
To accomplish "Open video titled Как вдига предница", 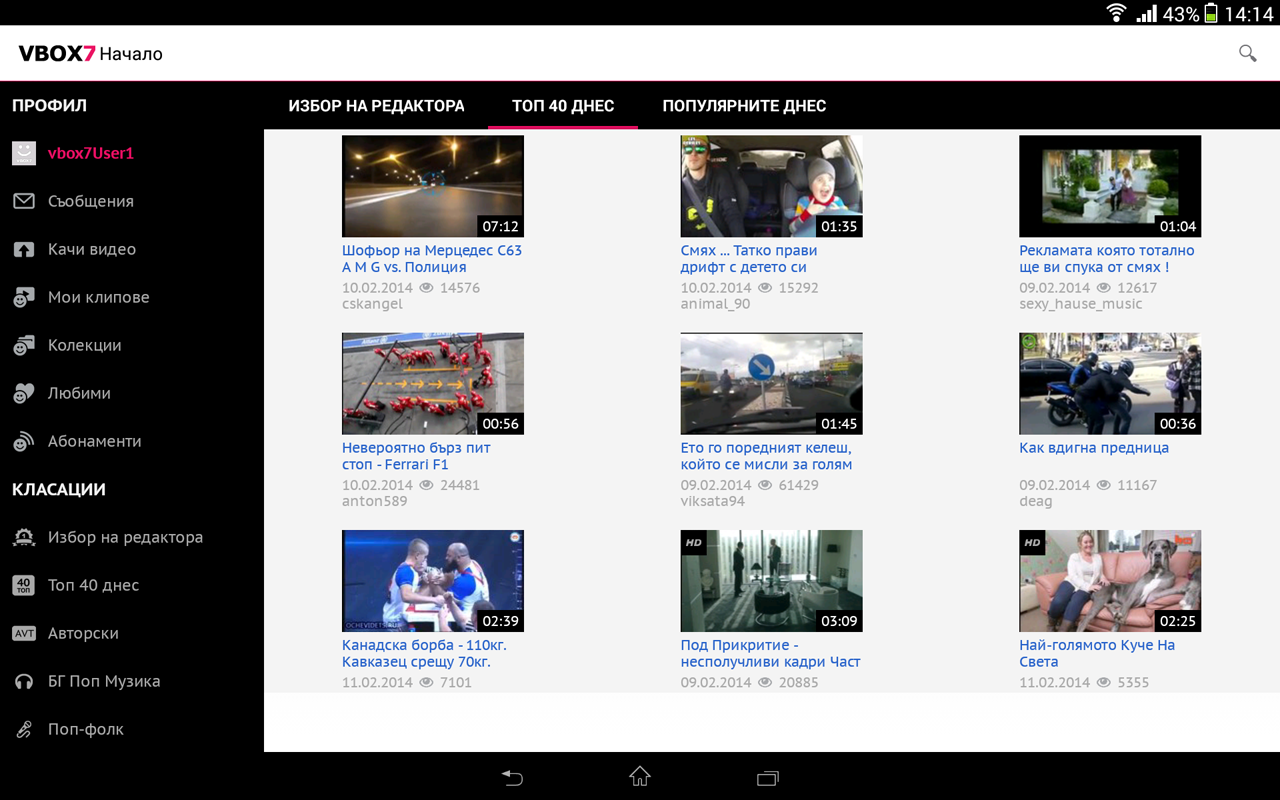I will (1093, 448).
